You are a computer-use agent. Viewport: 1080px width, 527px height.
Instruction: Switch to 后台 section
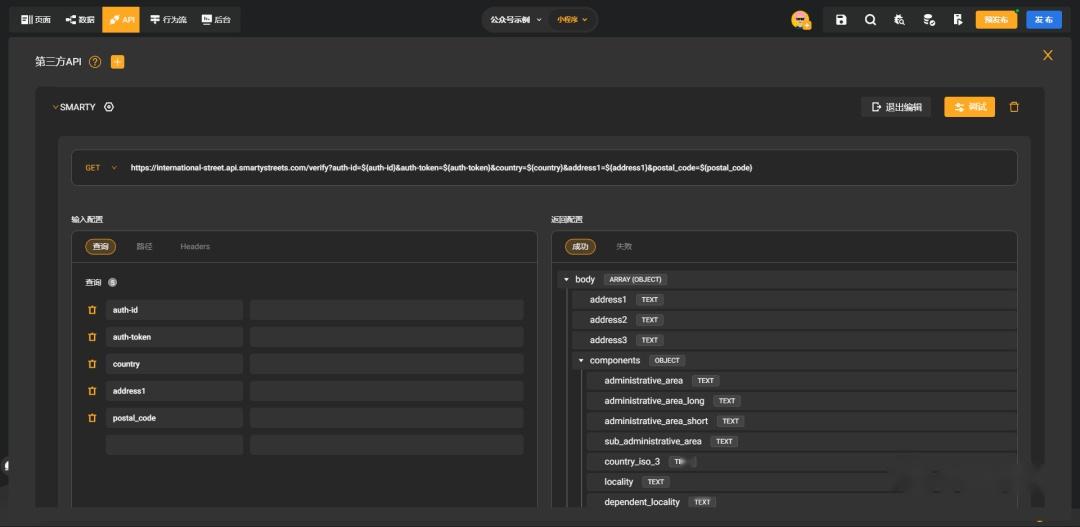pos(216,20)
